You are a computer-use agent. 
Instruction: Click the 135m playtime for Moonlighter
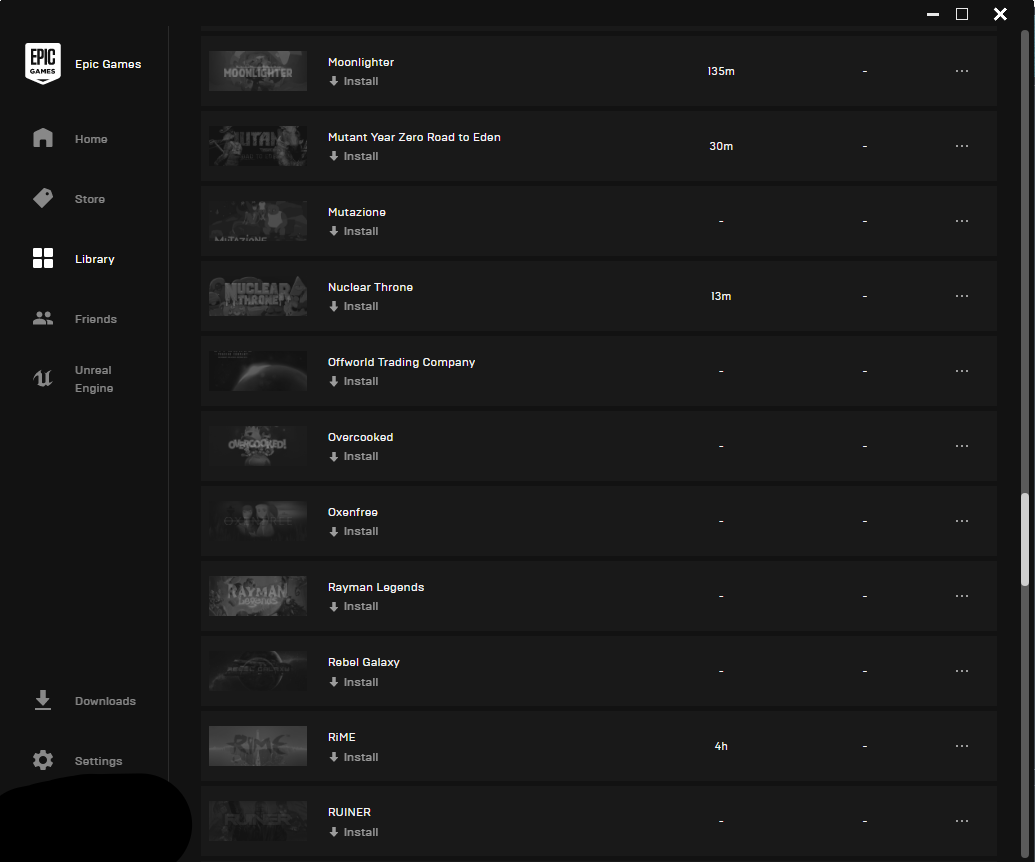point(721,71)
